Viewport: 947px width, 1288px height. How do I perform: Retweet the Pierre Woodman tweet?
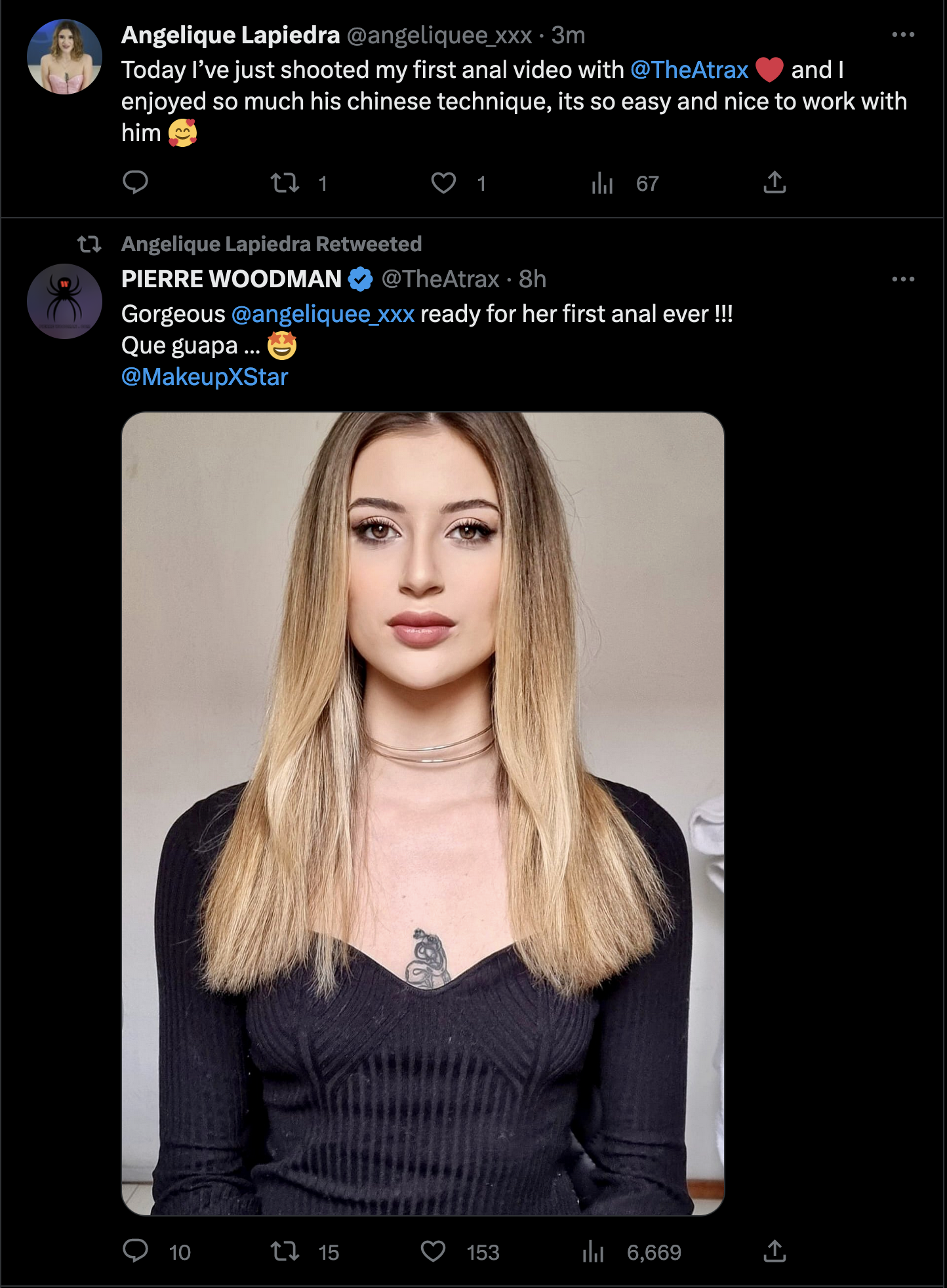[285, 1252]
